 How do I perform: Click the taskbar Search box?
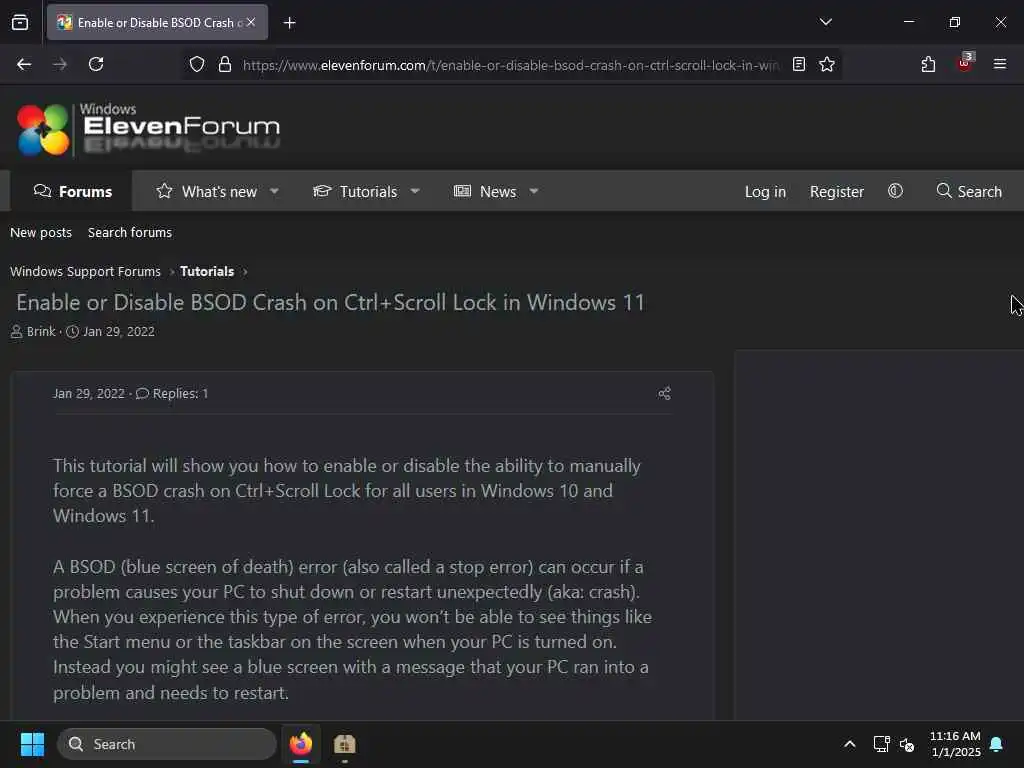tap(167, 744)
